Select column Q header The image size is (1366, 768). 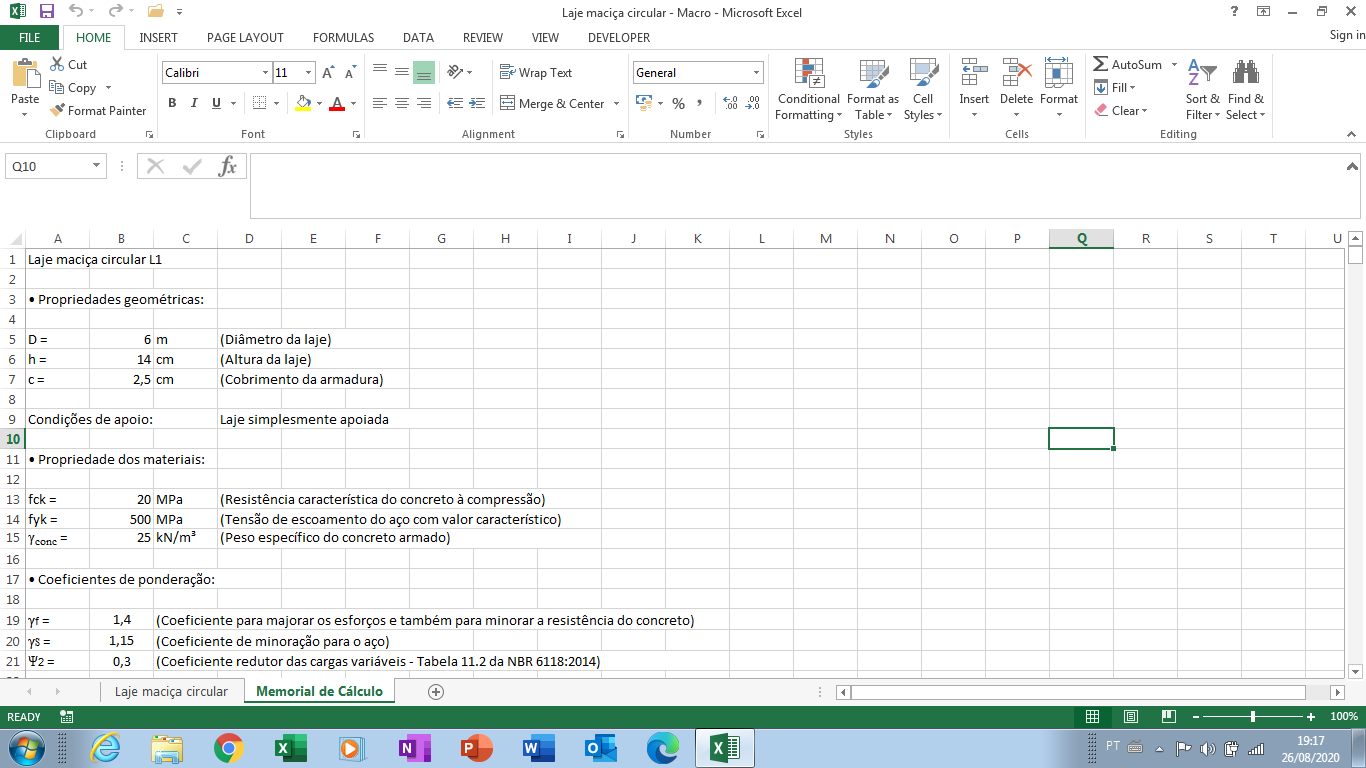tap(1081, 238)
